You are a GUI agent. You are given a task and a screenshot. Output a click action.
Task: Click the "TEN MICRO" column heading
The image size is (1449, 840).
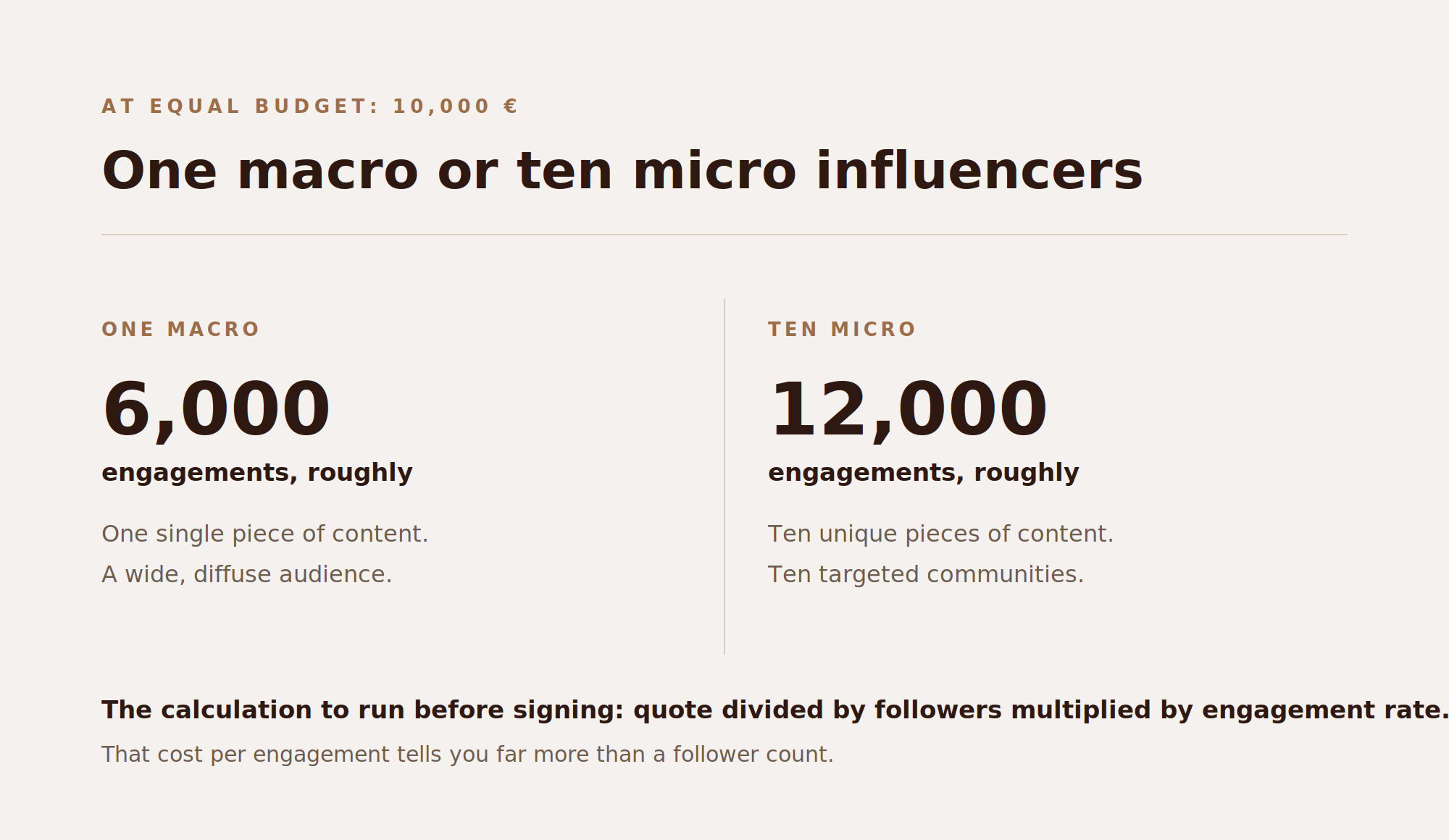[x=842, y=329]
